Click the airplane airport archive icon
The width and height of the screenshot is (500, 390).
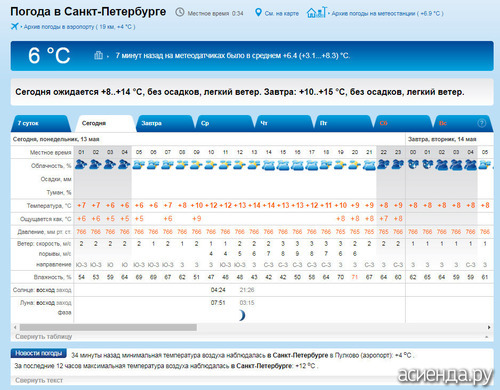pos(14,26)
